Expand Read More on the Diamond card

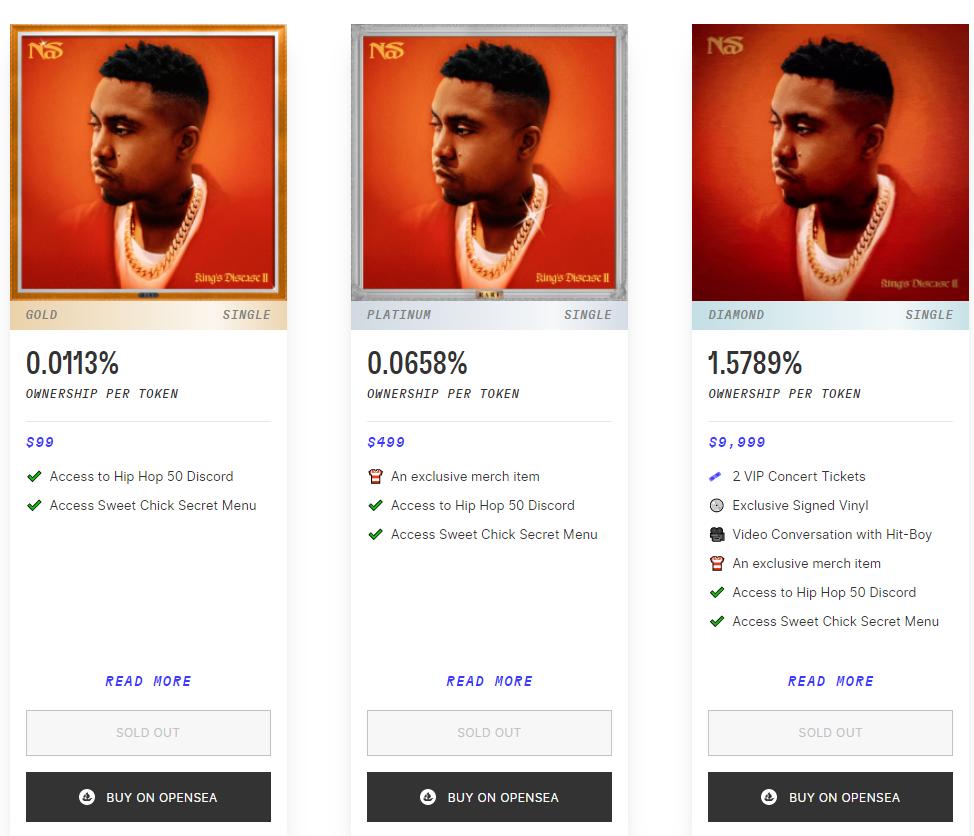(830, 681)
